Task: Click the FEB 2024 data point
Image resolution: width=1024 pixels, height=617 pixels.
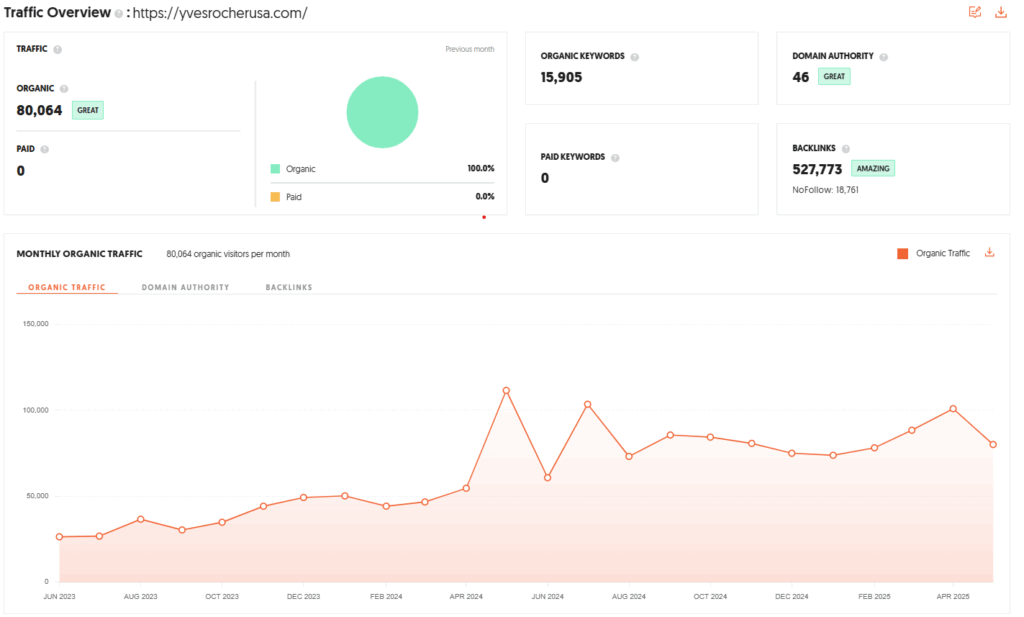Action: 386,506
